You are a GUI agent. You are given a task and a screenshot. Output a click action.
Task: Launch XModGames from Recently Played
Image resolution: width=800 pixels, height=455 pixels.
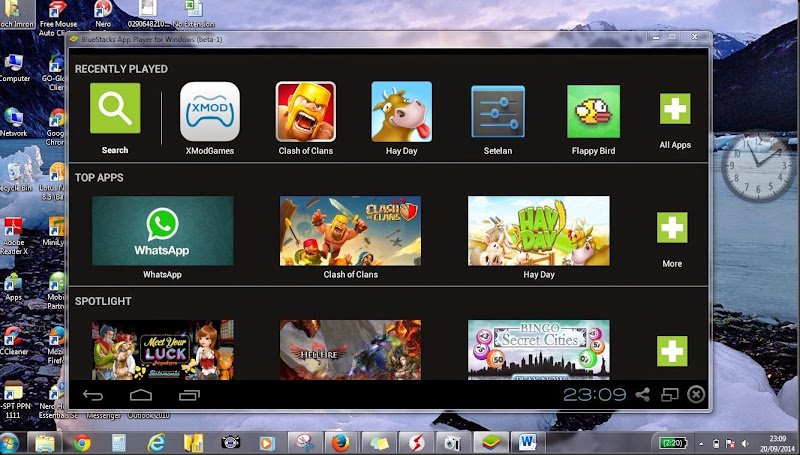(210, 112)
